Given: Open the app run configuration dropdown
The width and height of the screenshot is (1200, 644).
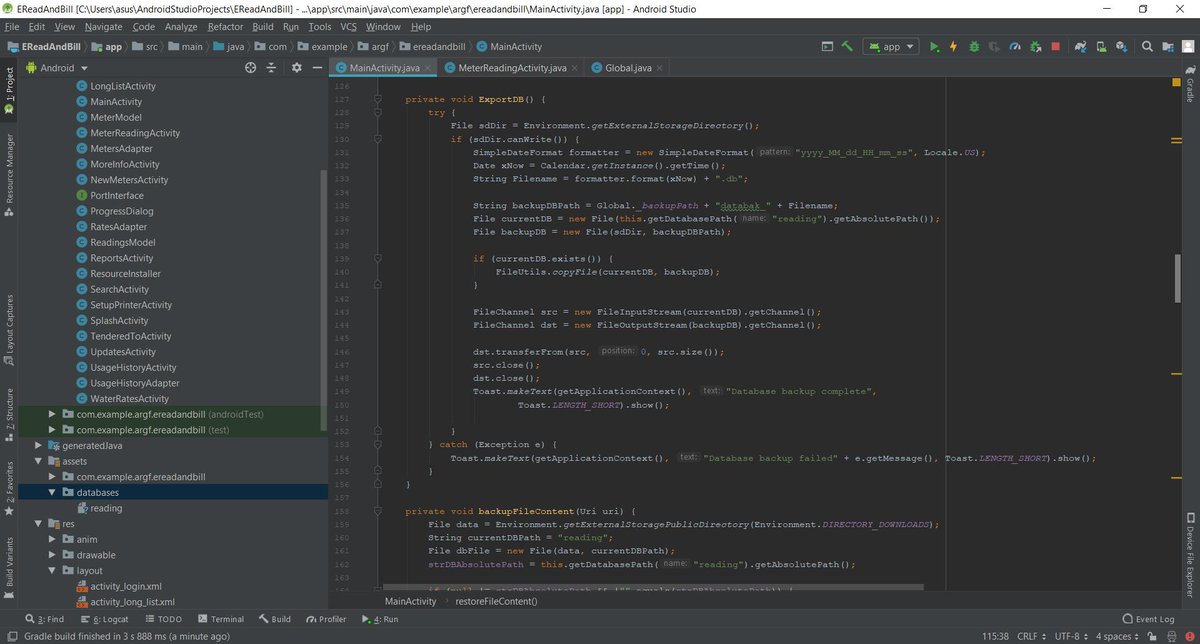Looking at the screenshot, I should [893, 46].
